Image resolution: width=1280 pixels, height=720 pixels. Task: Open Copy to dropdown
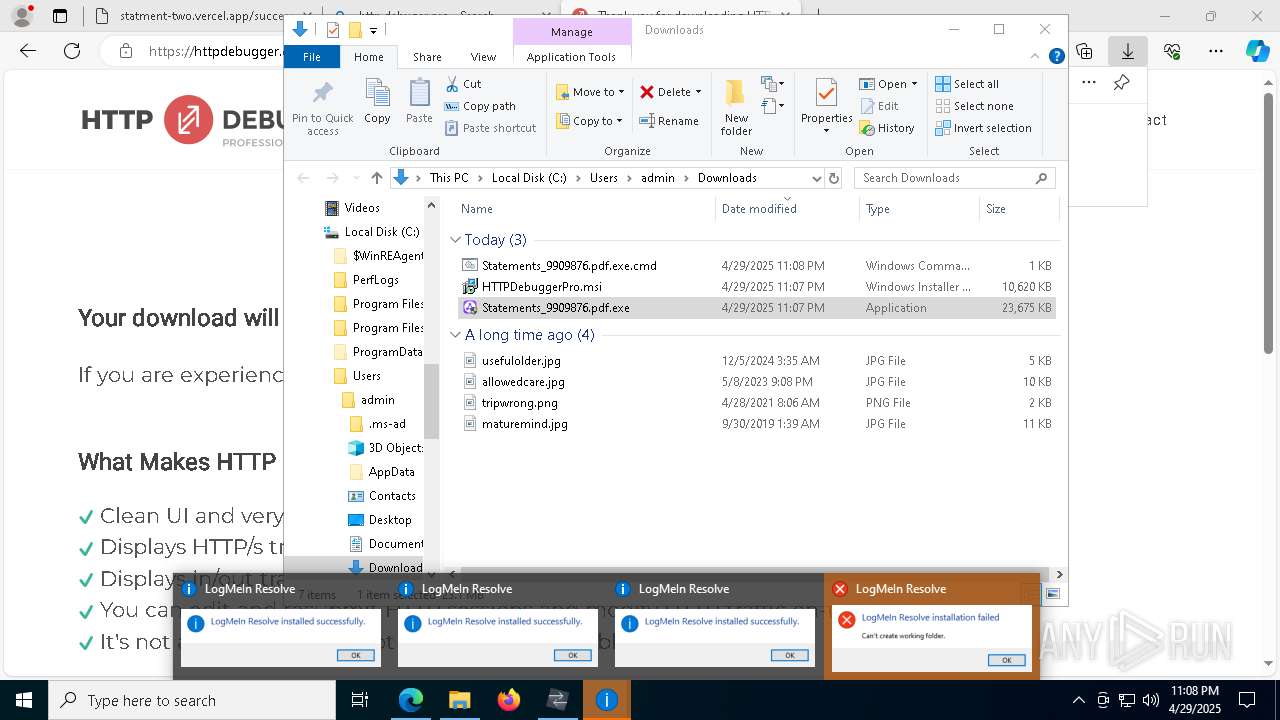click(589, 121)
